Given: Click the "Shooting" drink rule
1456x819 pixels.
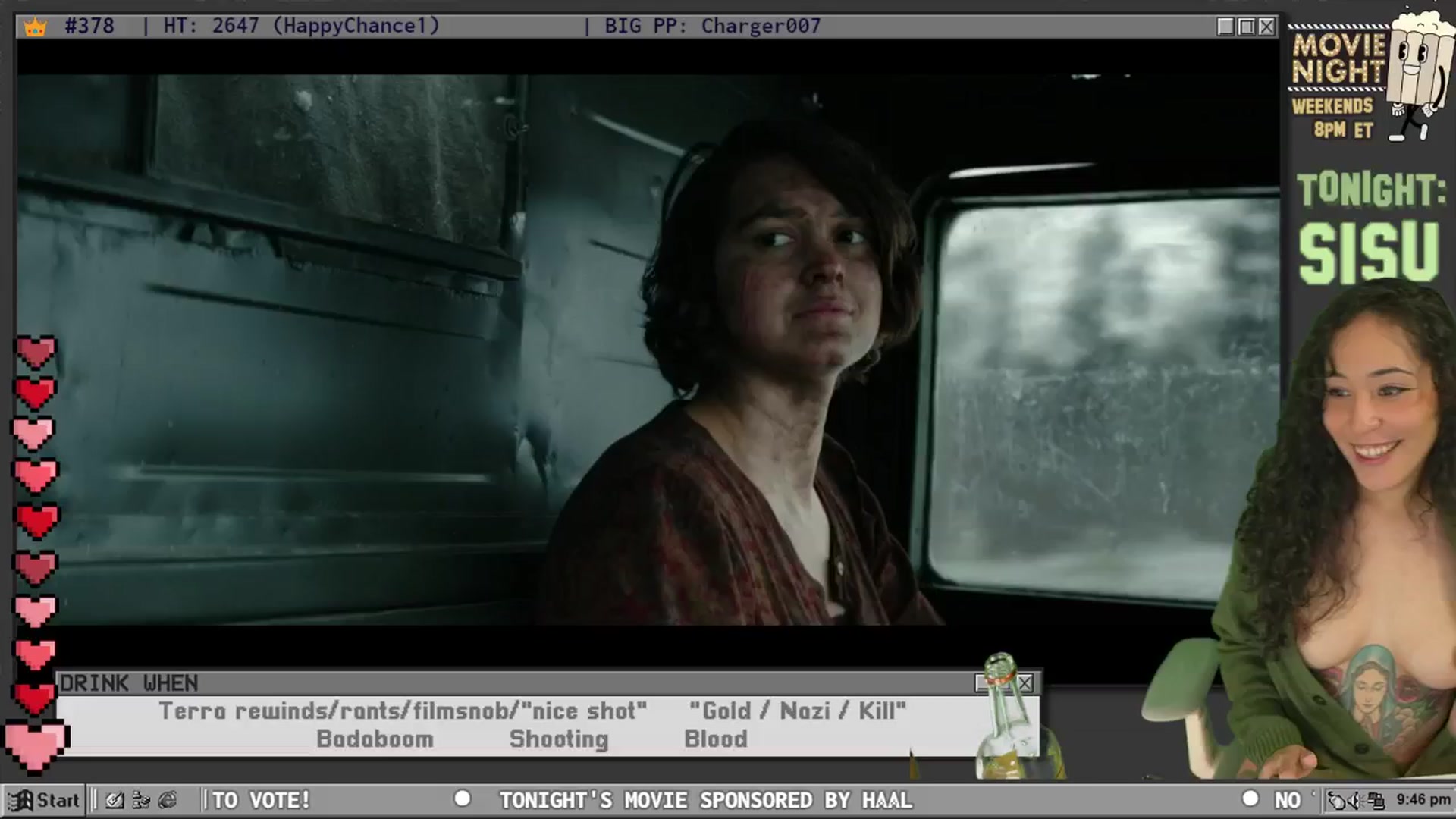Looking at the screenshot, I should pyautogui.click(x=559, y=739).
